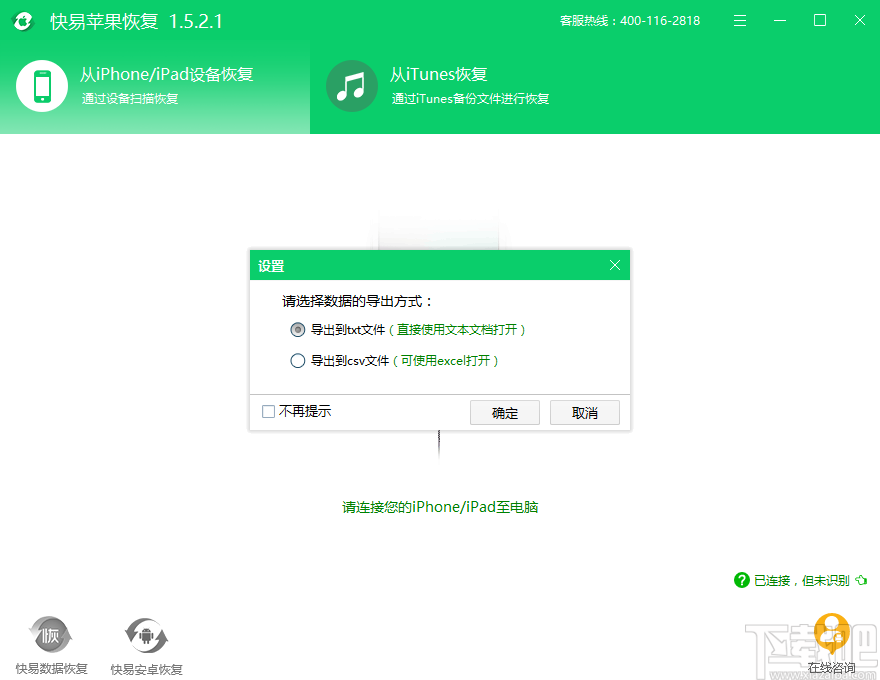The image size is (880, 680).
Task: Click the app logo icon in title bar
Action: pyautogui.click(x=23, y=21)
